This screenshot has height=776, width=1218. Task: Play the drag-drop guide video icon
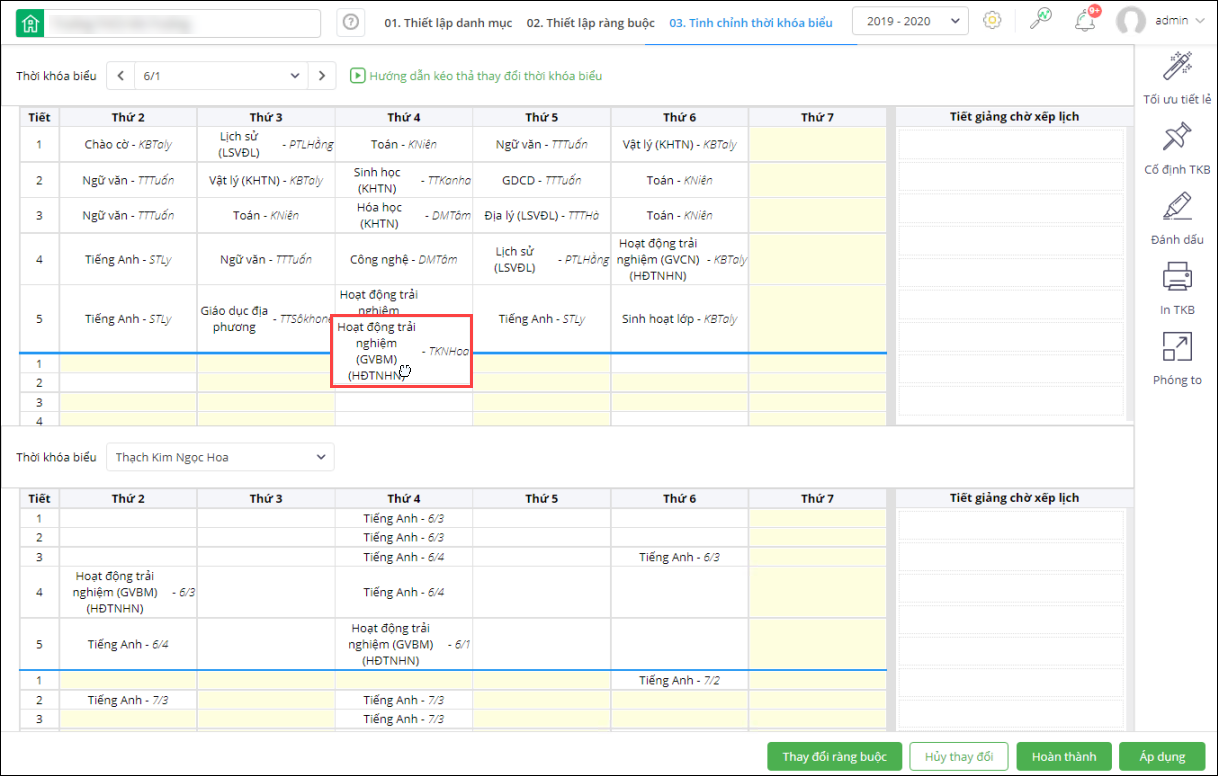356,75
